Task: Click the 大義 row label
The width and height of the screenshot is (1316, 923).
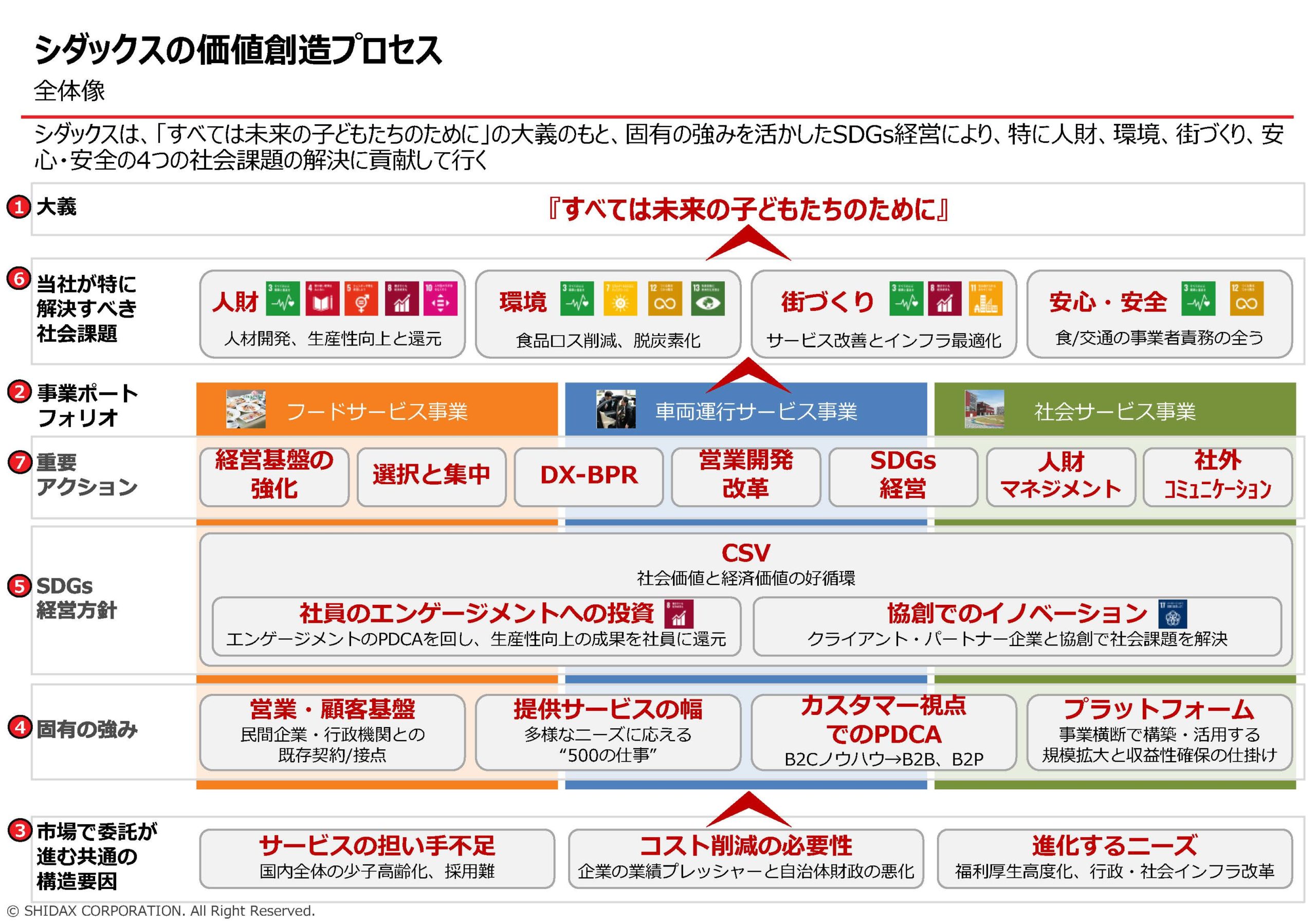Action: (x=56, y=206)
